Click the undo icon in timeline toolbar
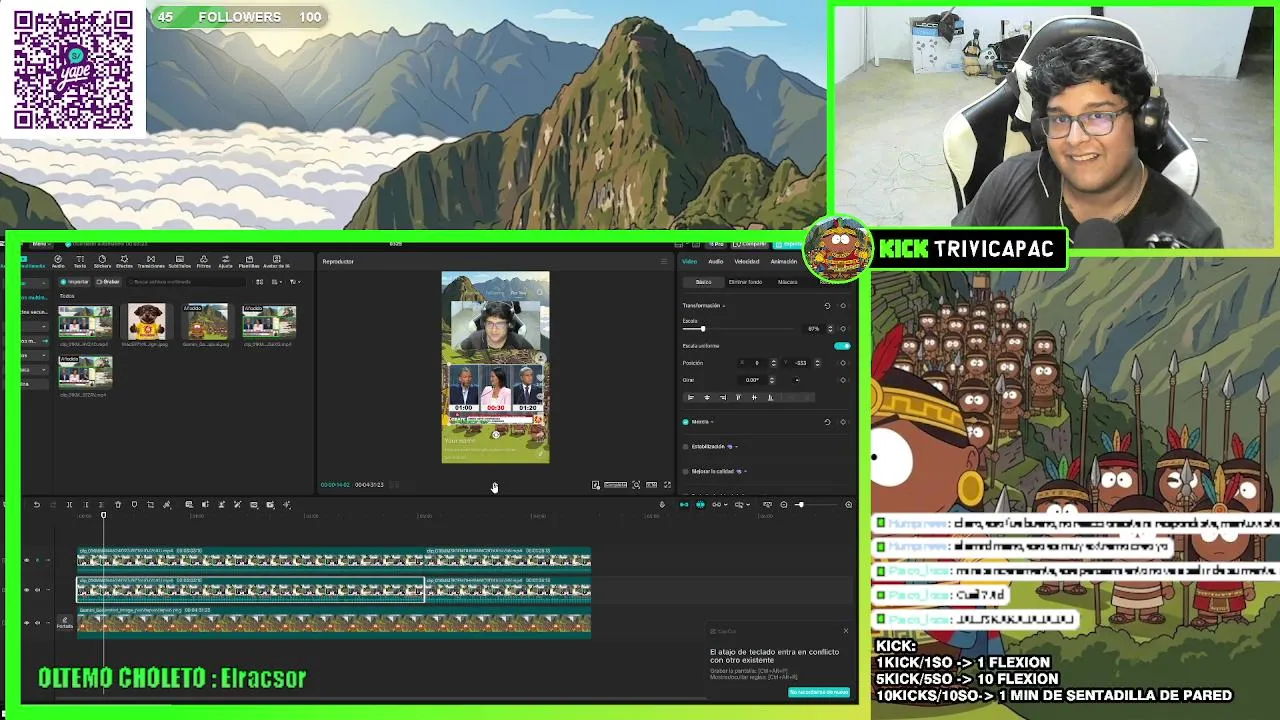The height and width of the screenshot is (720, 1280). (x=37, y=504)
